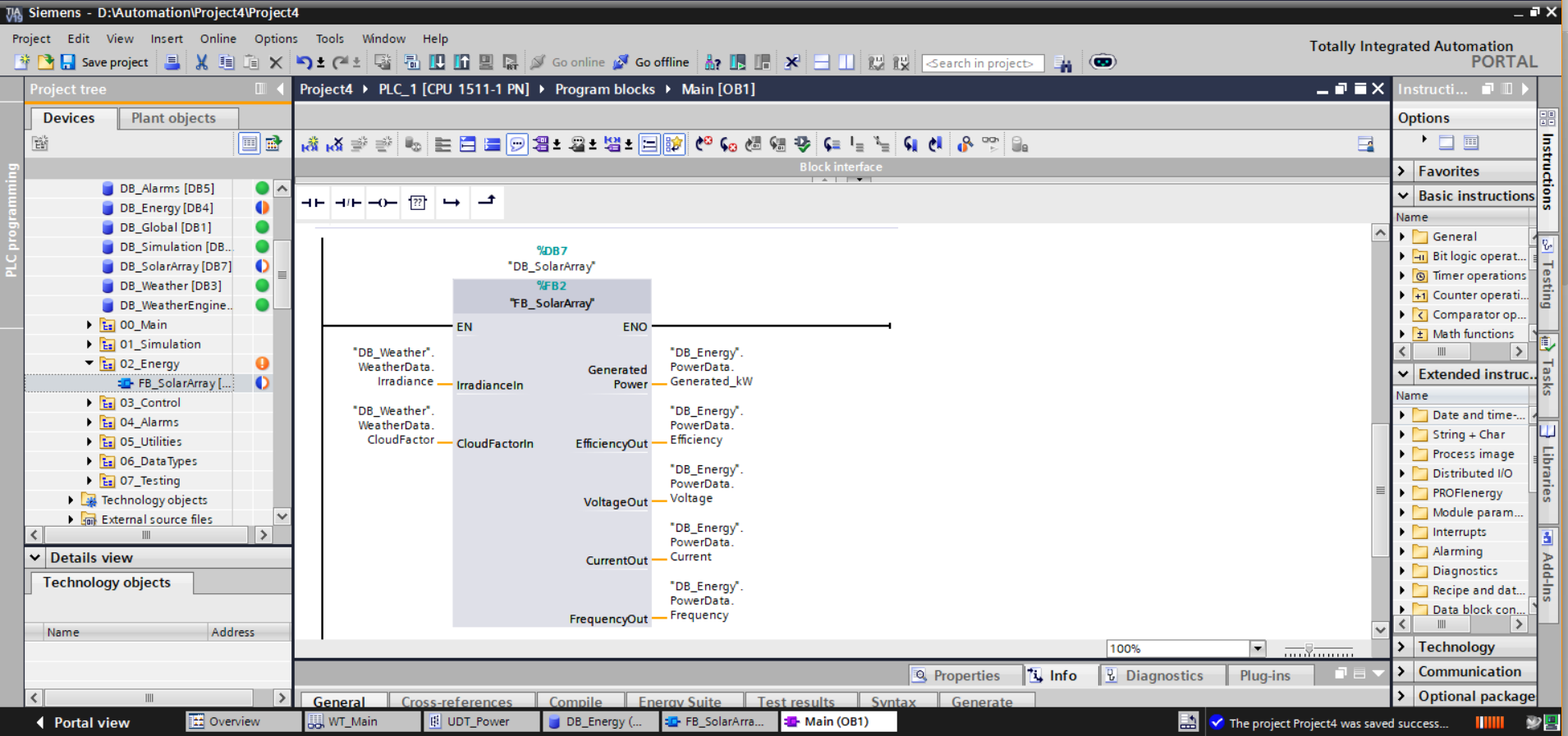This screenshot has width=1568, height=736.
Task: Expand the 01_Simulation folder
Action: click(x=89, y=345)
